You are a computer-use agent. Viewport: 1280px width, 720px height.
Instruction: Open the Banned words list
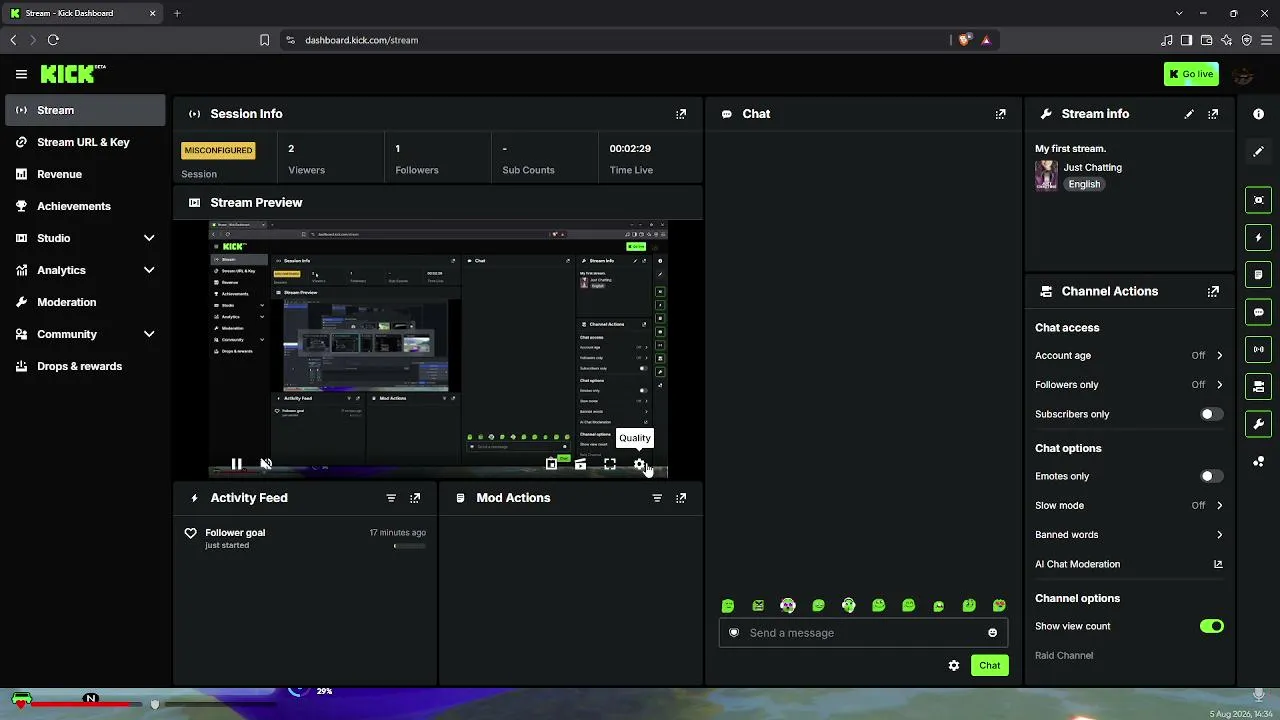(x=1129, y=535)
